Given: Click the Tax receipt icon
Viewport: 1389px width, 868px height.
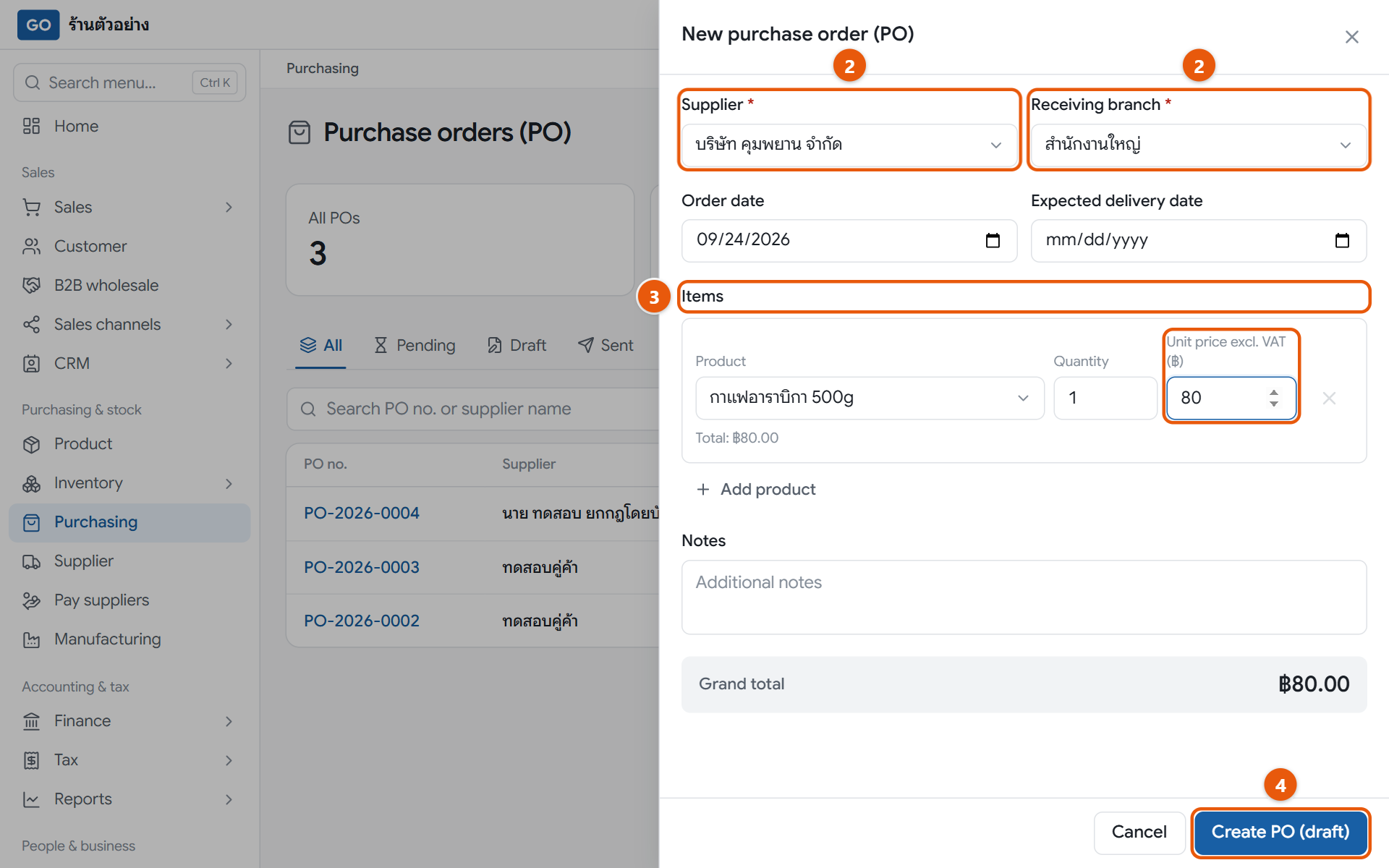Looking at the screenshot, I should 31,760.
